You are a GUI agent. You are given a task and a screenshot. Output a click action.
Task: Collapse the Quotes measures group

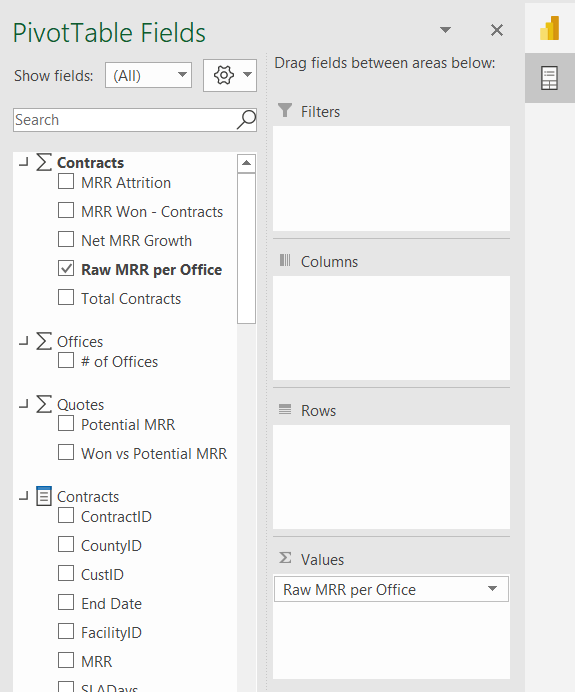pos(24,404)
